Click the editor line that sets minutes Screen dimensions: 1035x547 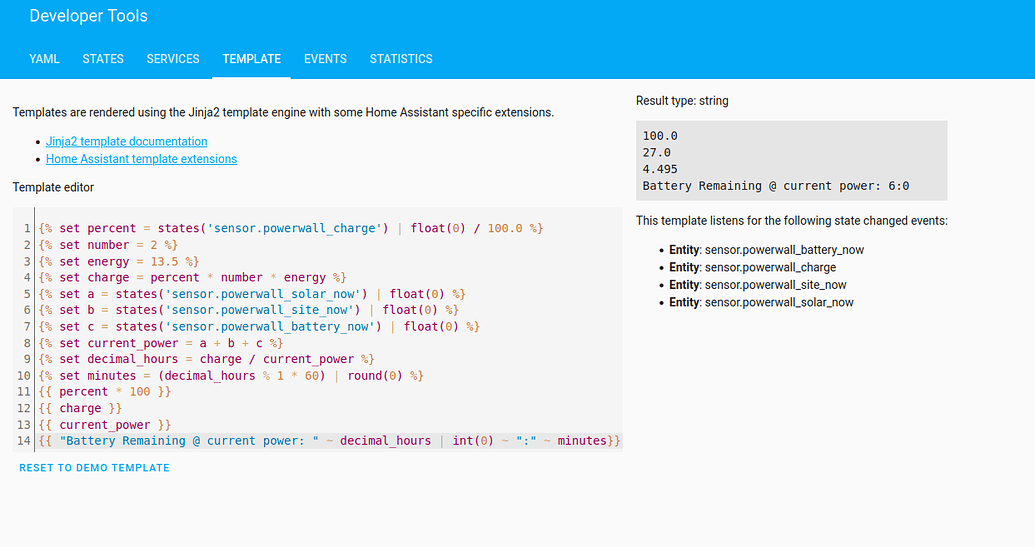[x=231, y=376]
